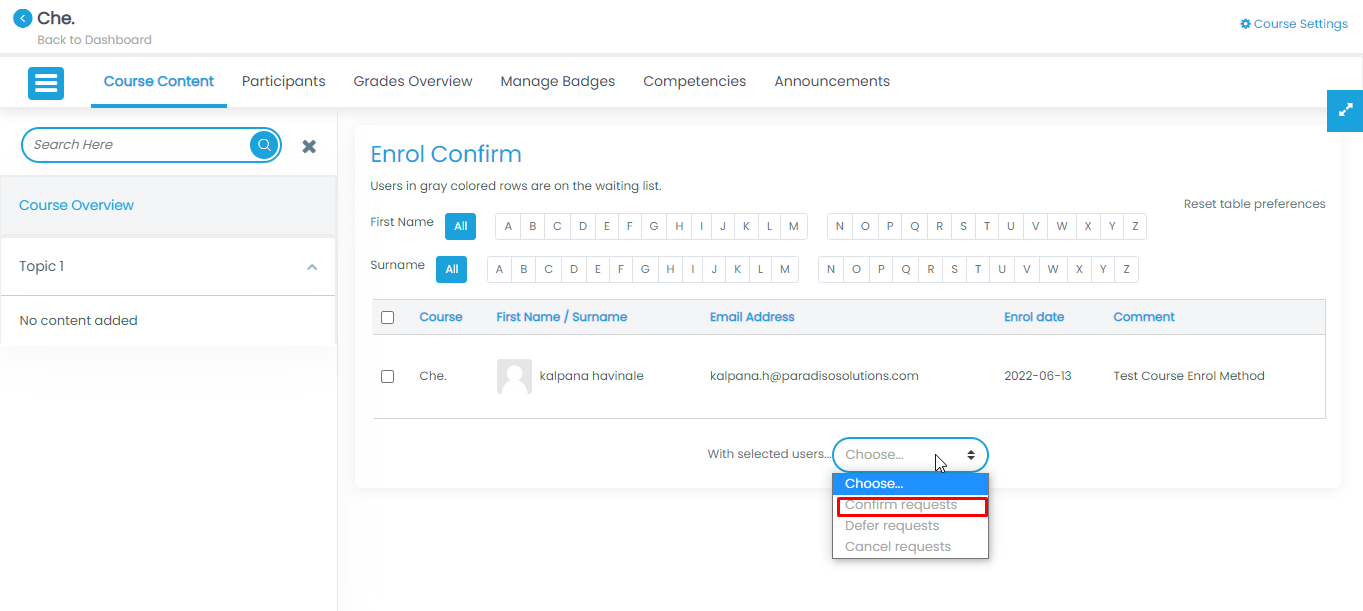The width and height of the screenshot is (1363, 611).
Task: Open the 'With selected users' Choose dropdown
Action: 909,455
